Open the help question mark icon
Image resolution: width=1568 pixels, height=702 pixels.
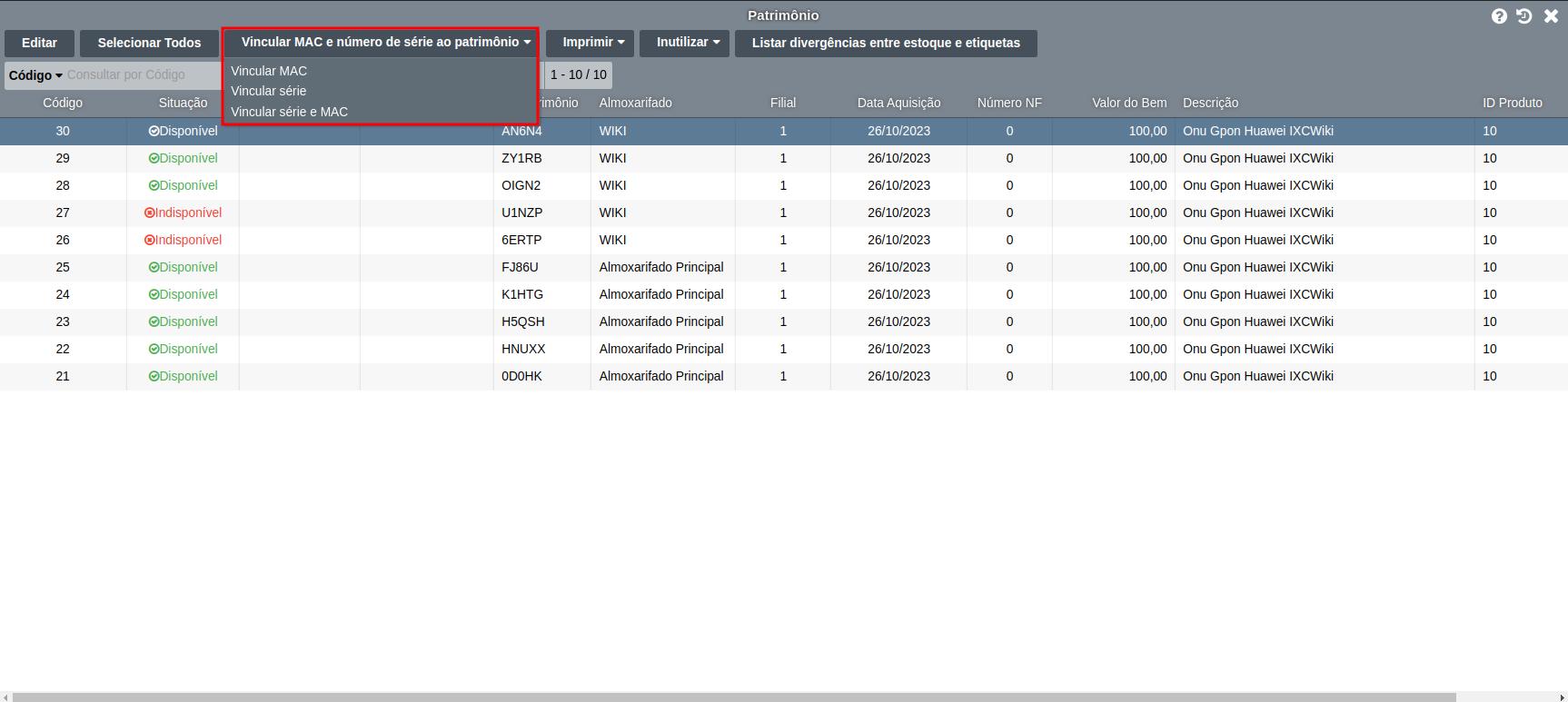click(x=1499, y=16)
